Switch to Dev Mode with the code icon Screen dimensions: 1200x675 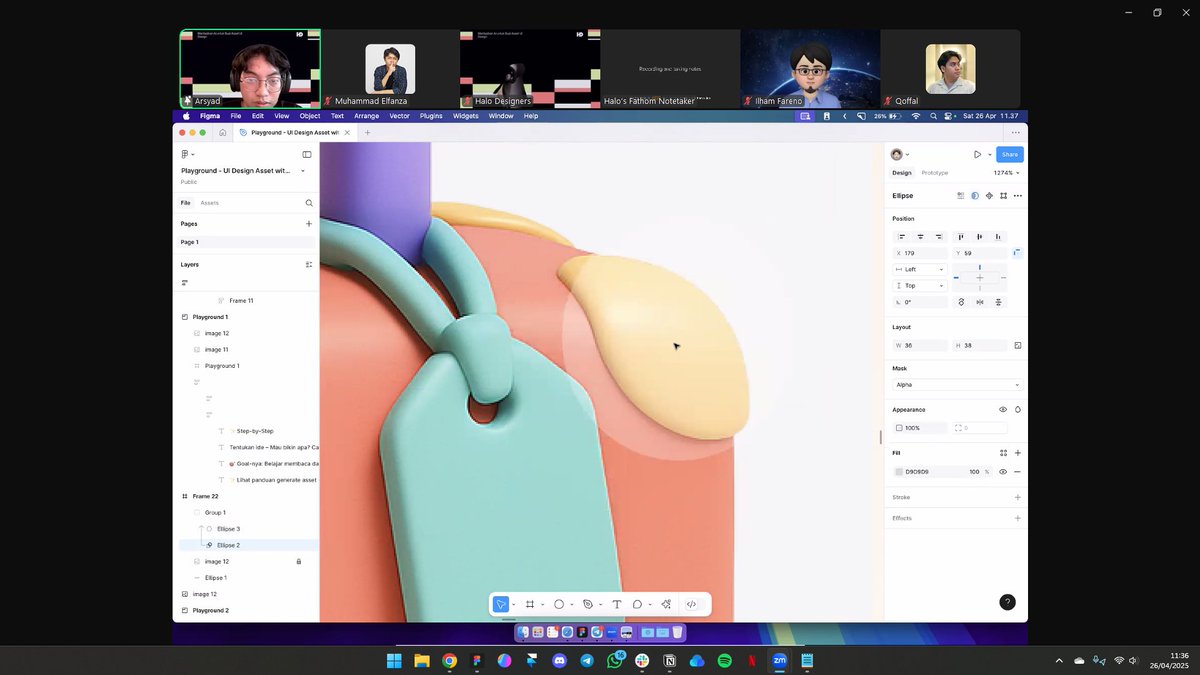[692, 603]
